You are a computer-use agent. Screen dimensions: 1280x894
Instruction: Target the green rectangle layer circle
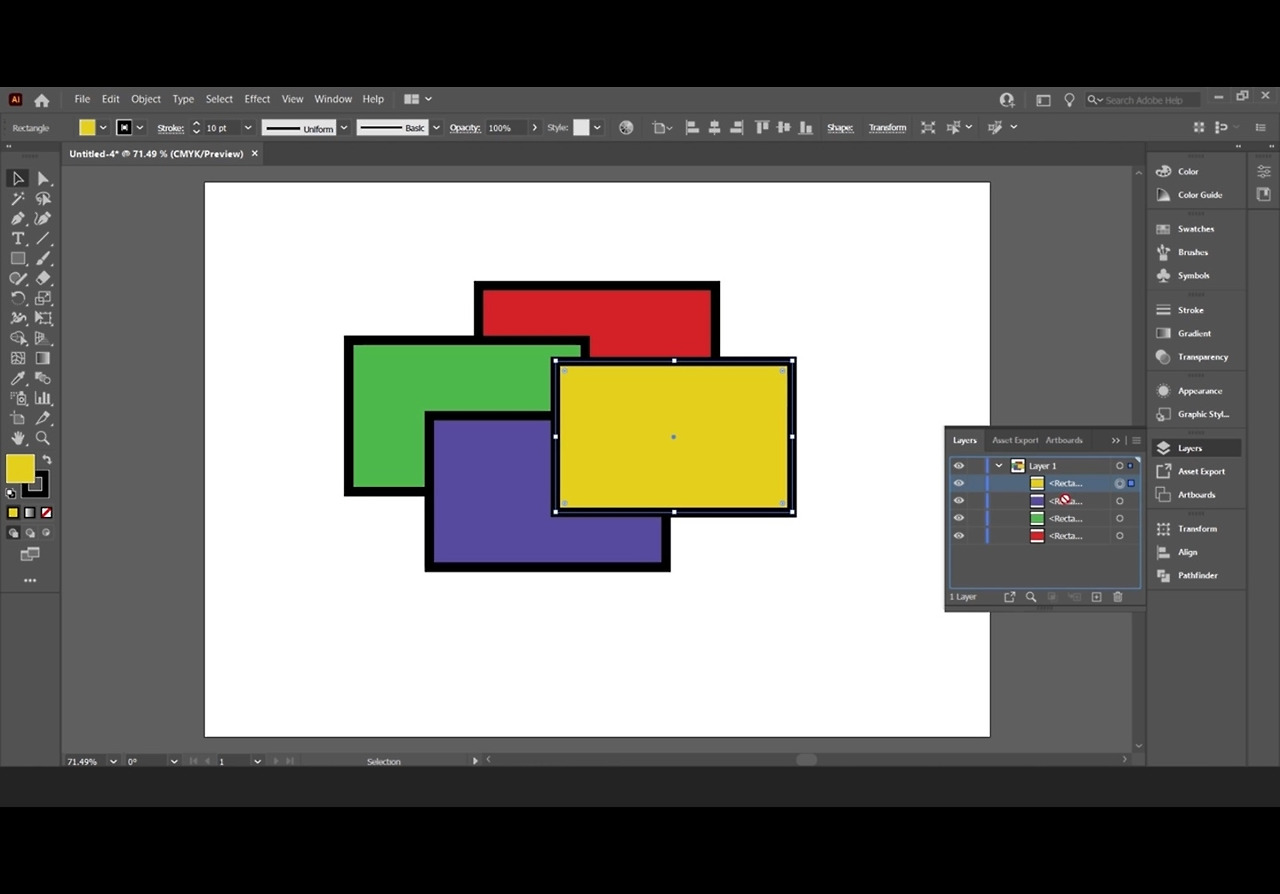[x=1119, y=518]
